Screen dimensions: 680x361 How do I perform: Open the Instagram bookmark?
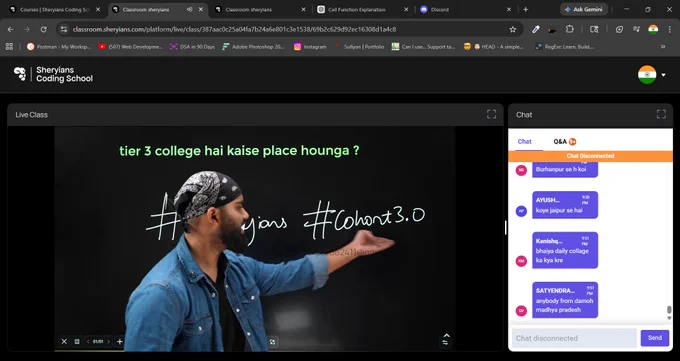point(310,46)
